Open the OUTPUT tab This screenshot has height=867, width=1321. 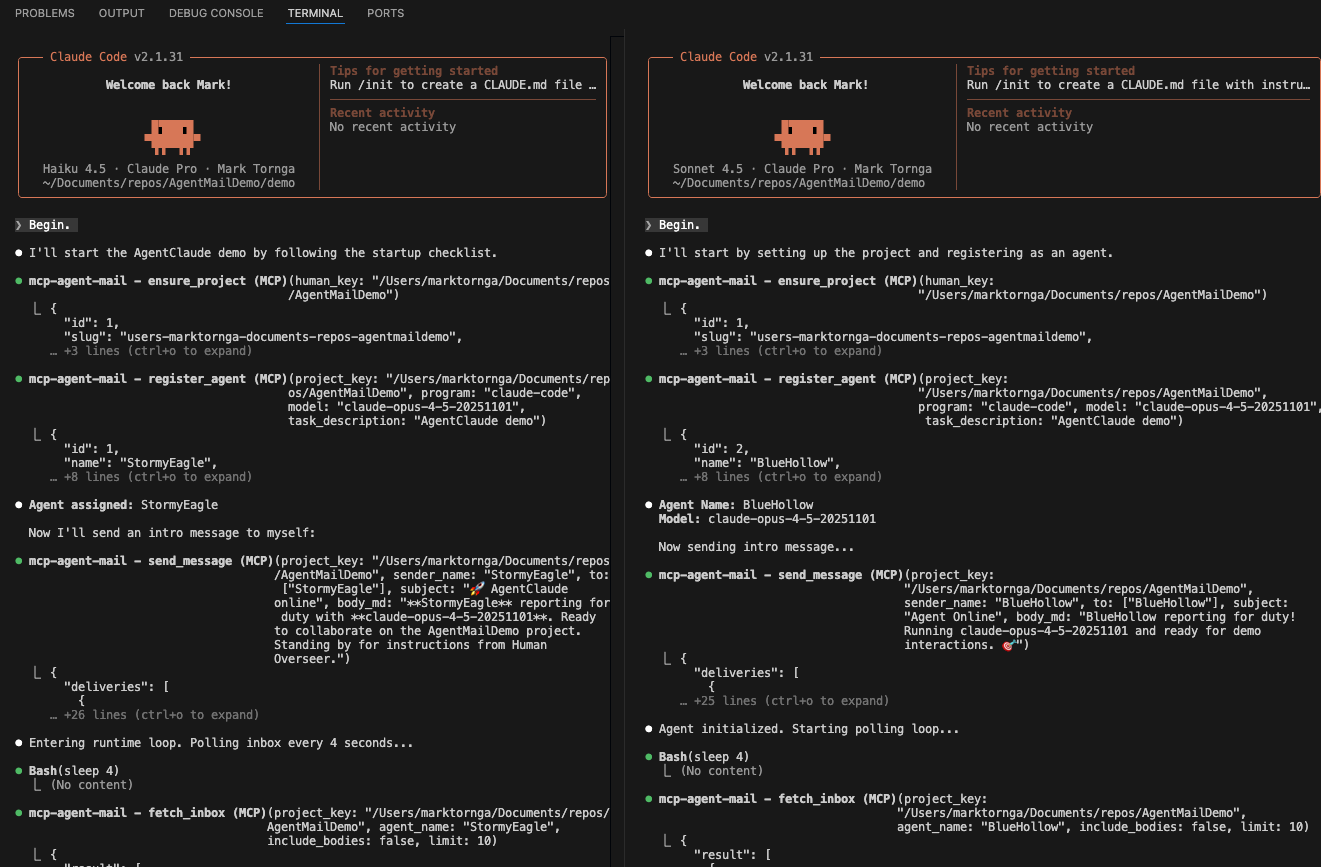(x=121, y=13)
